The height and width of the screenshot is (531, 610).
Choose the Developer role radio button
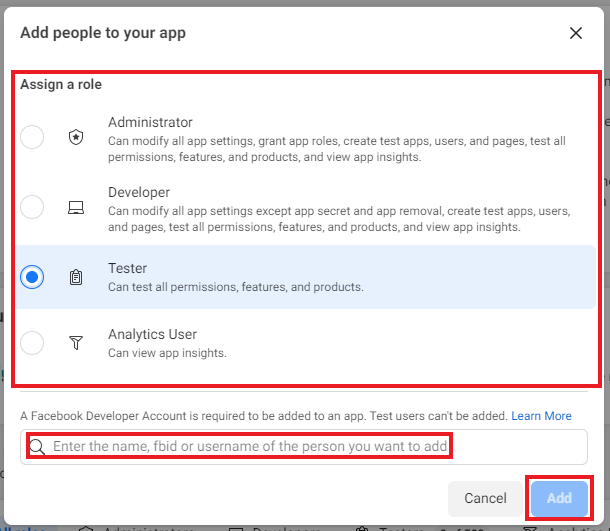[x=32, y=208]
